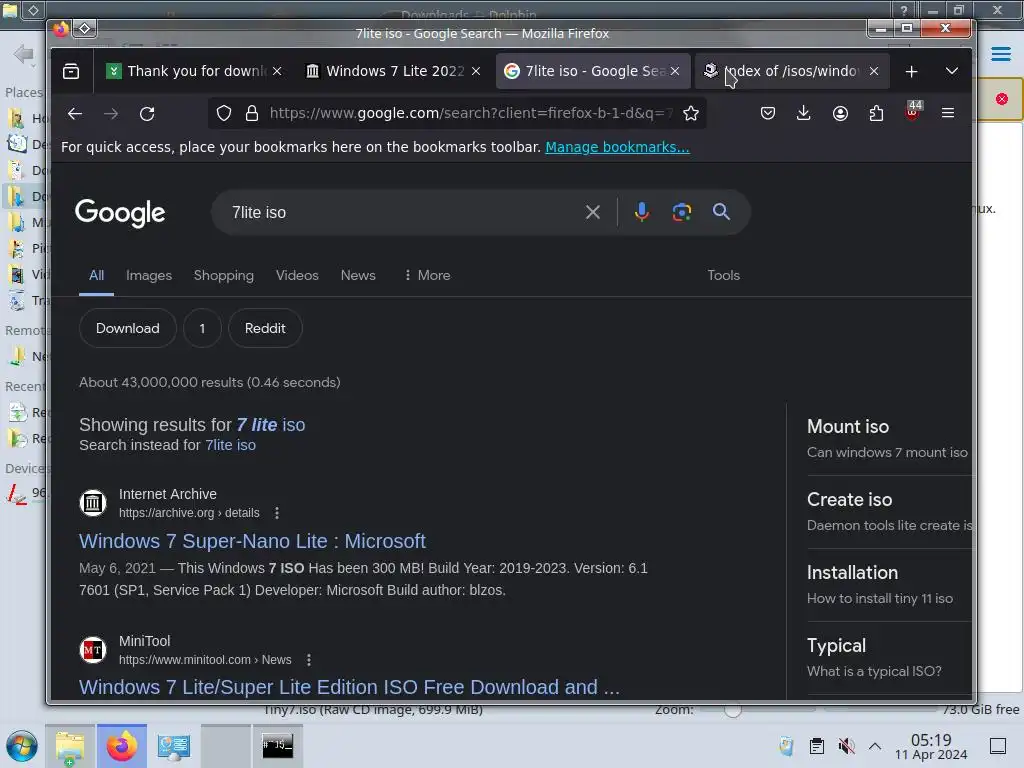Apply the Reddit filter chip
The image size is (1024, 768).
click(x=265, y=328)
